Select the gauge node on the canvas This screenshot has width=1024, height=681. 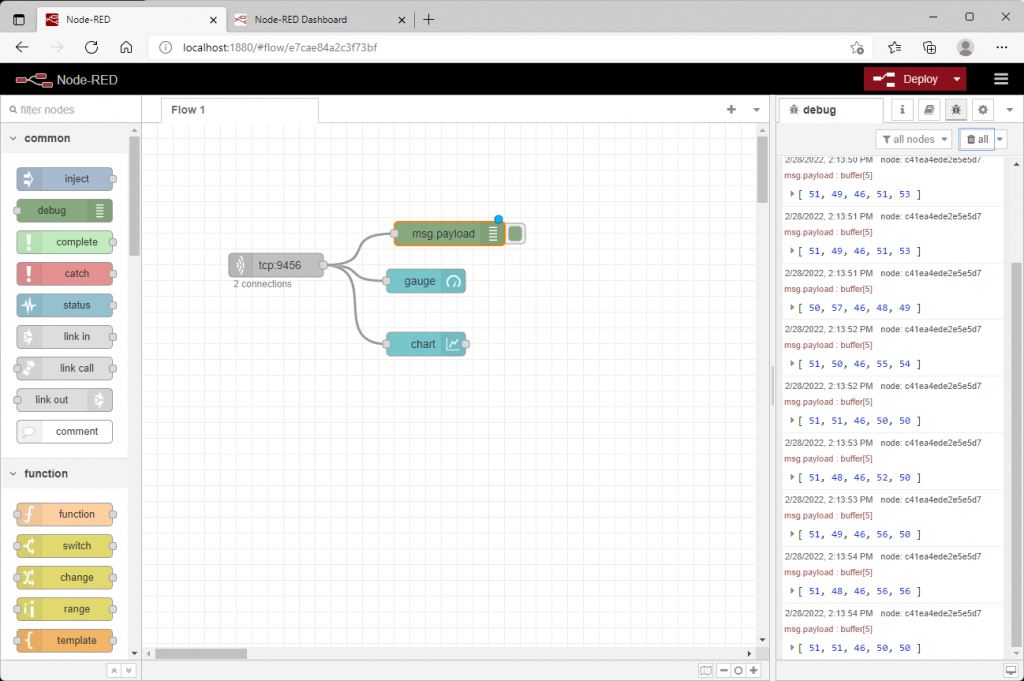[426, 281]
